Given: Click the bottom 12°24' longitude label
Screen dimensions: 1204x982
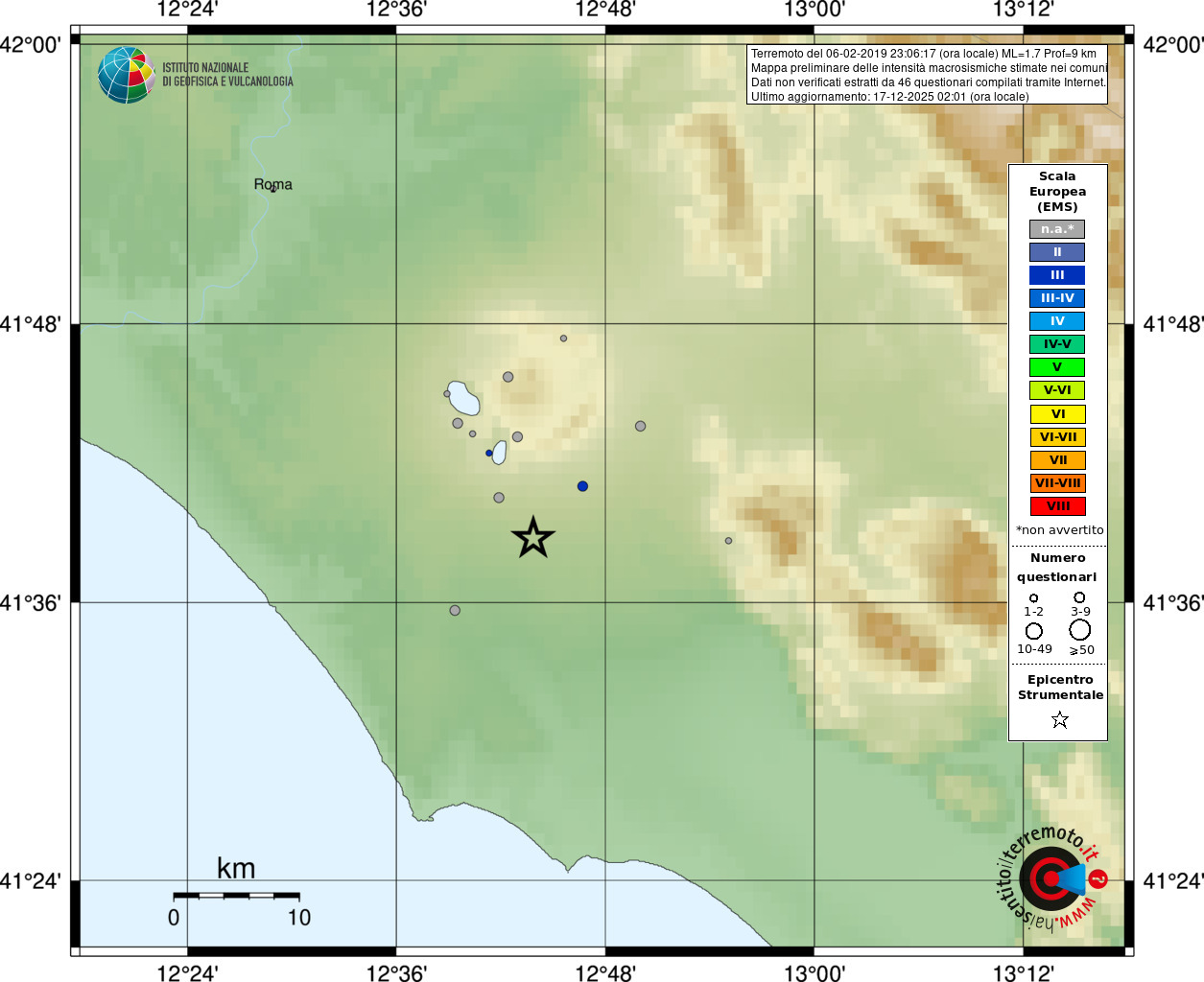Looking at the screenshot, I should pos(187,973).
